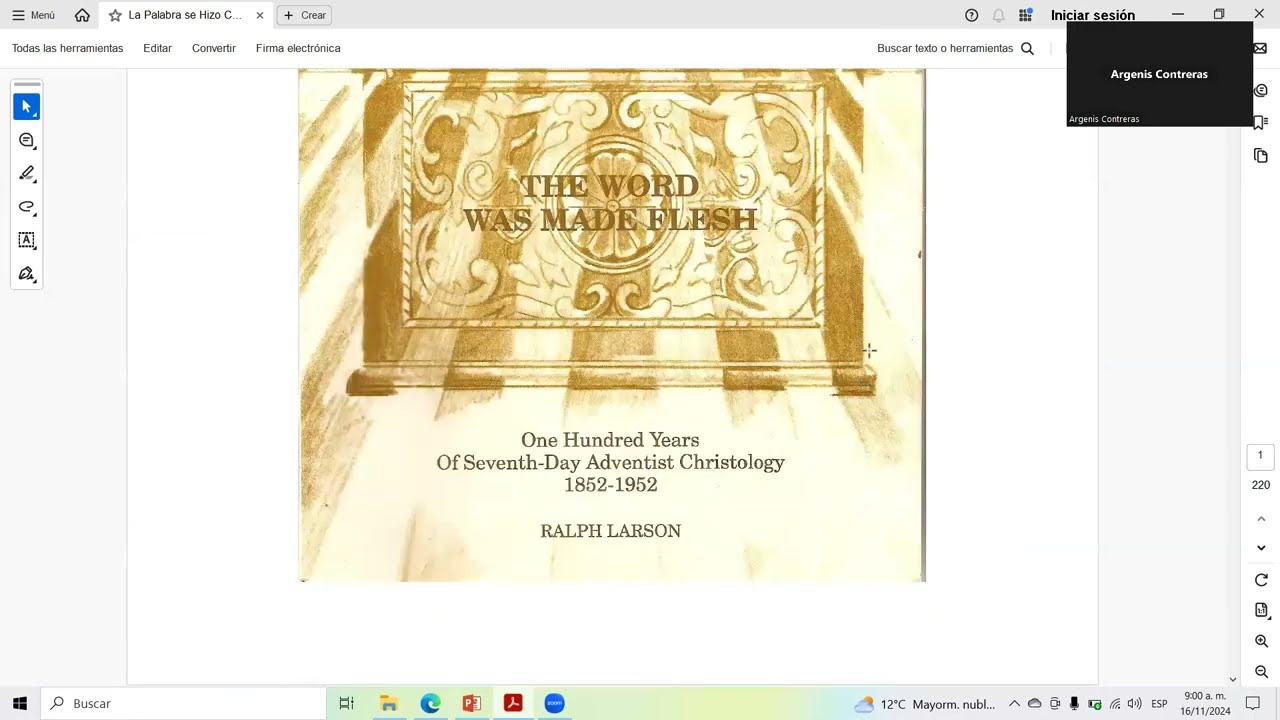The height and width of the screenshot is (720, 1280).
Task: Show the bookmarks panel
Action: tap(1261, 122)
